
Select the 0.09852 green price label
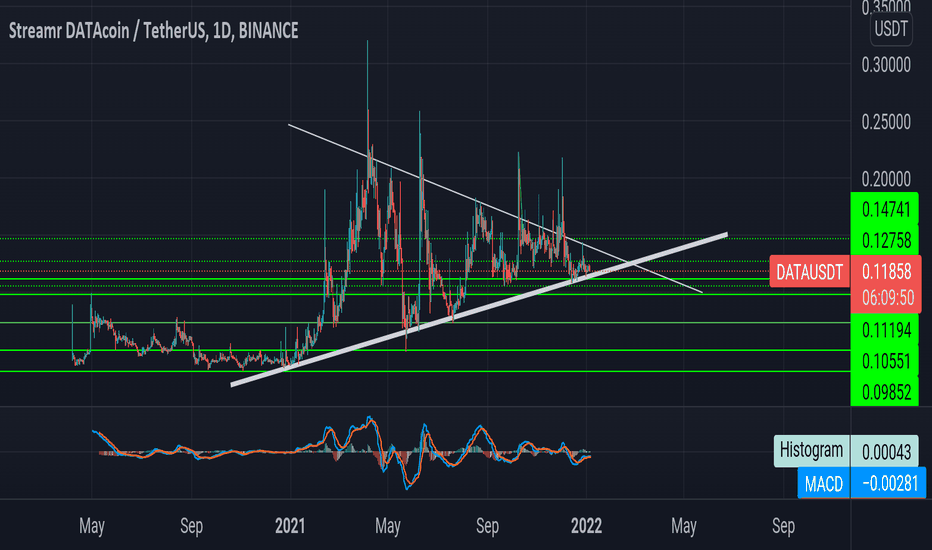click(885, 392)
